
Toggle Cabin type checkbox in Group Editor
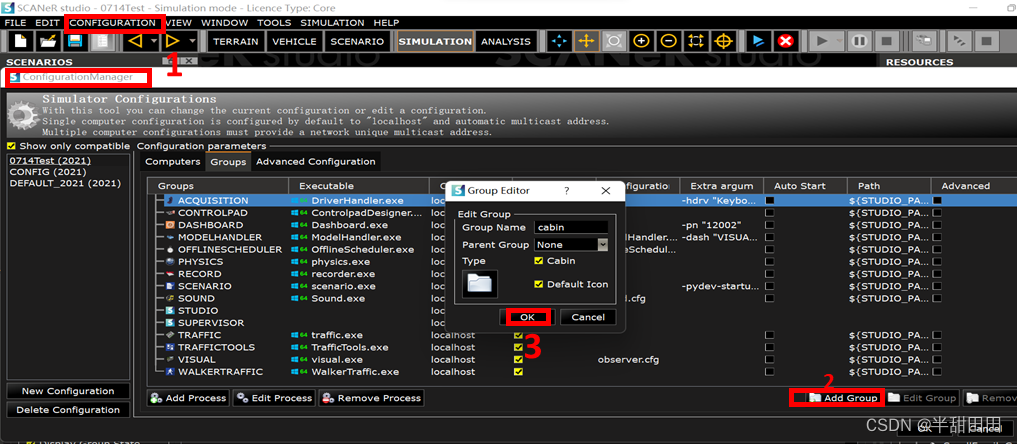(x=538, y=261)
